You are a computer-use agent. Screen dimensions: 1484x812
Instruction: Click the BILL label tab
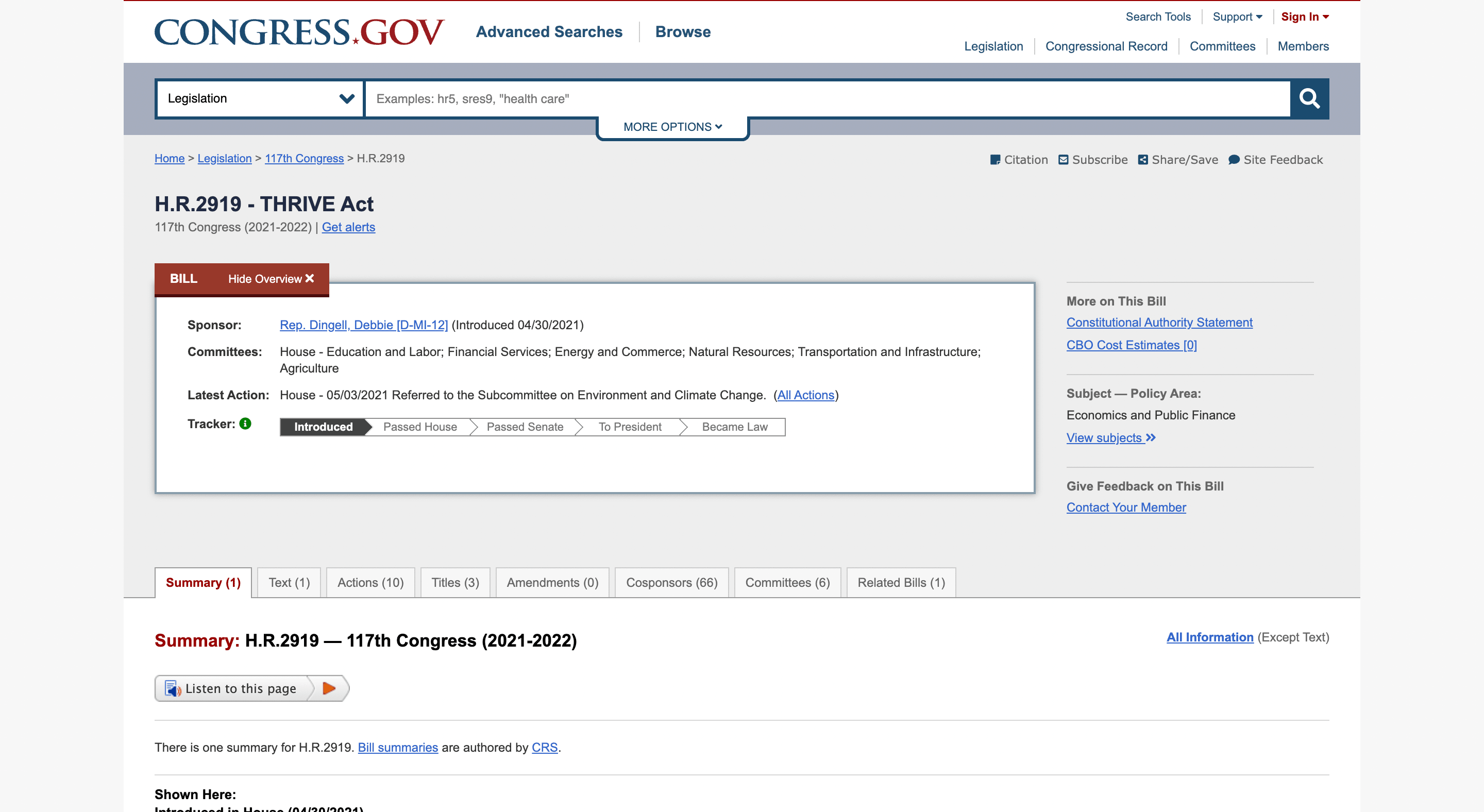184,279
